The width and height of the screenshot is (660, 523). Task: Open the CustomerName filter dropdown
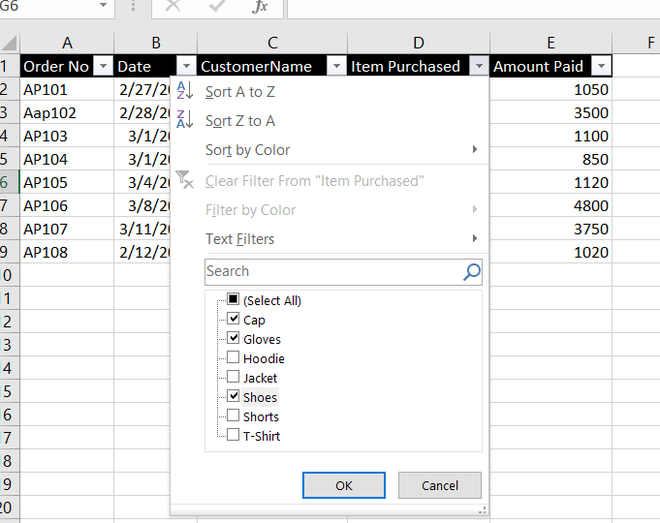click(x=336, y=67)
